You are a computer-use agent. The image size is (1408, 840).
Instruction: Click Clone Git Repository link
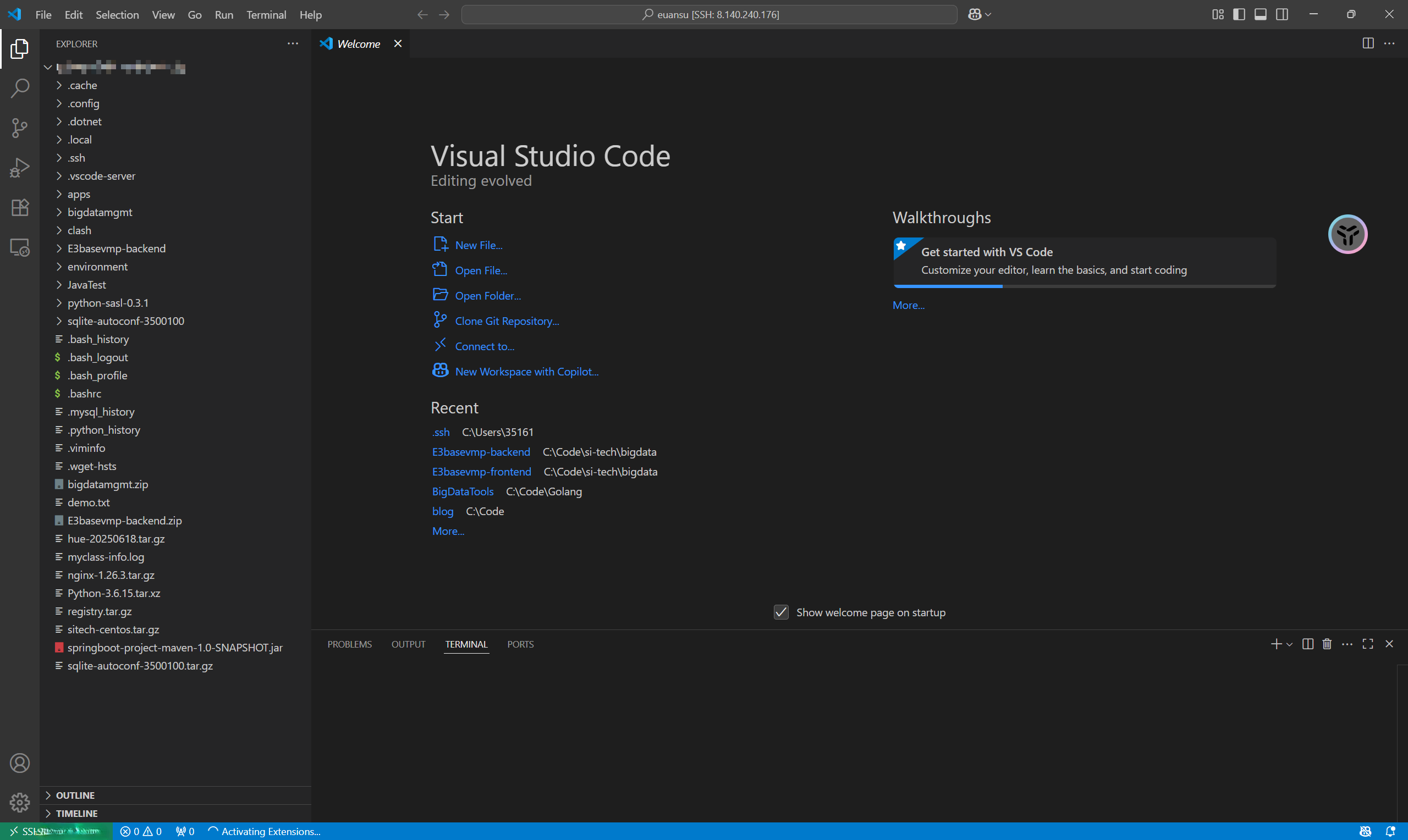507,321
